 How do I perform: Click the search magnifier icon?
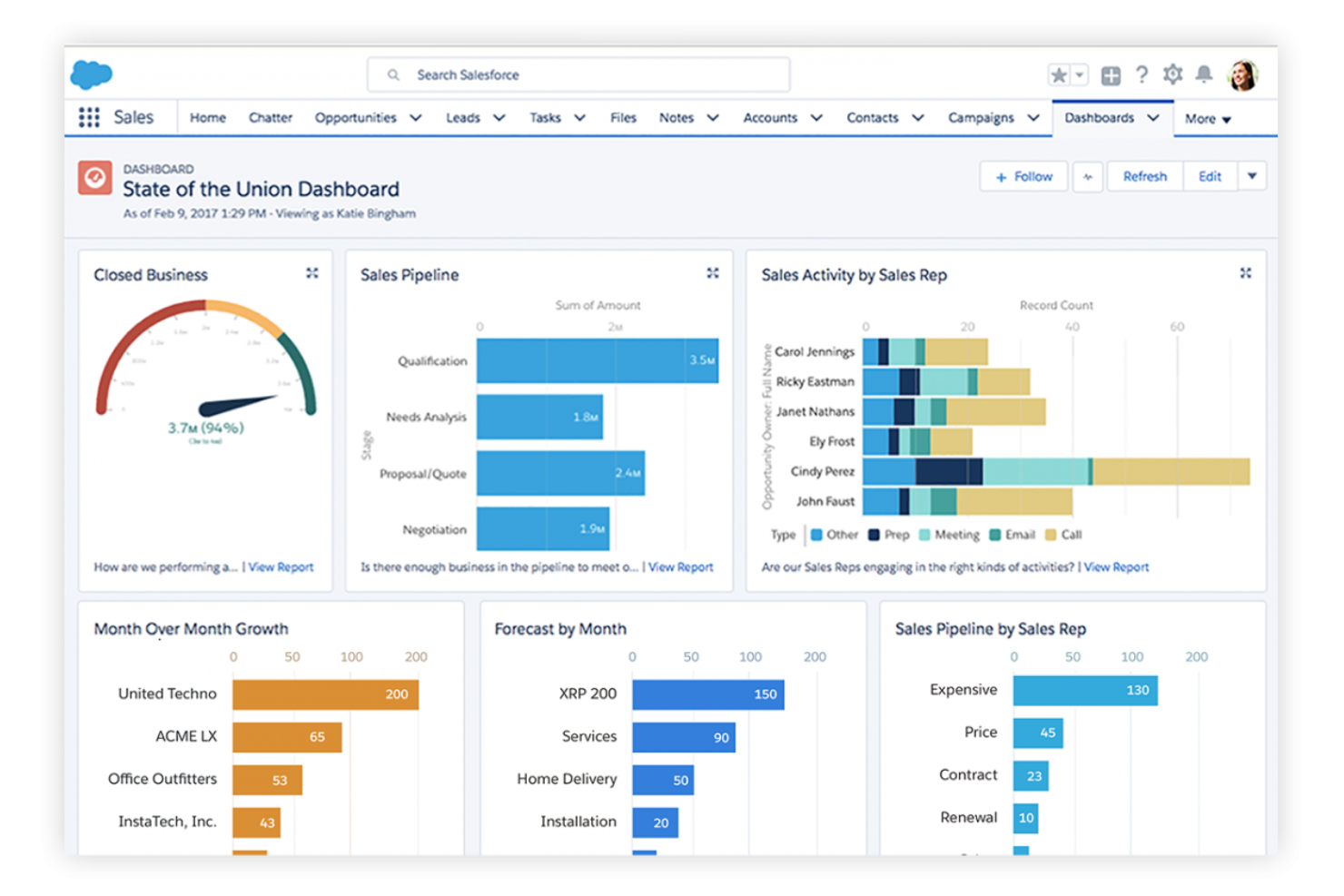click(393, 74)
